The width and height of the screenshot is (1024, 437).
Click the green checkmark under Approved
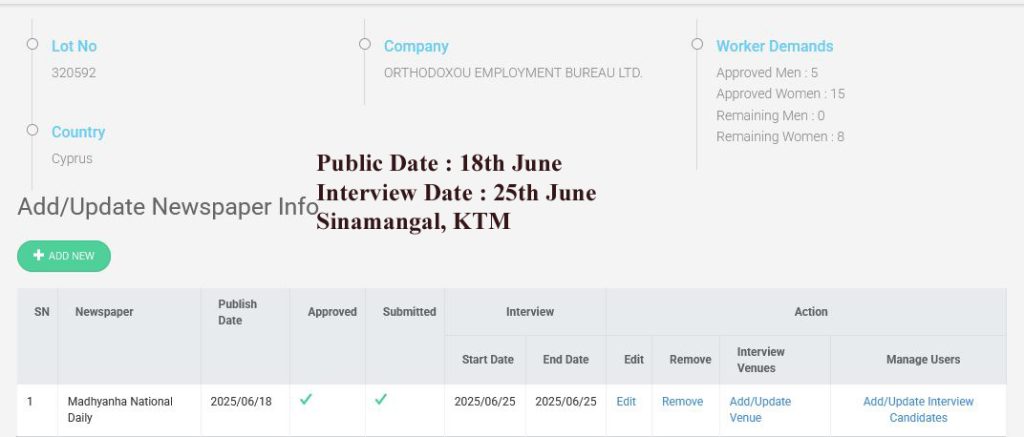[x=306, y=400]
